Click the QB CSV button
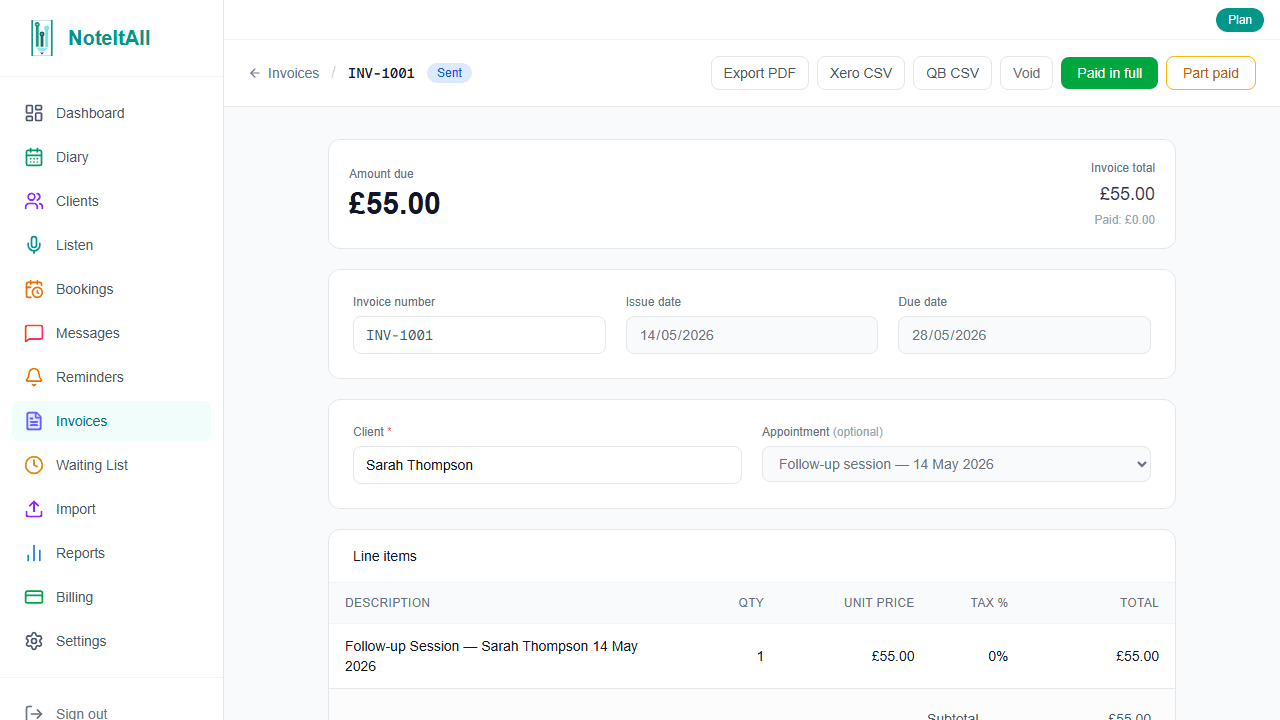The width and height of the screenshot is (1280, 720). (953, 73)
